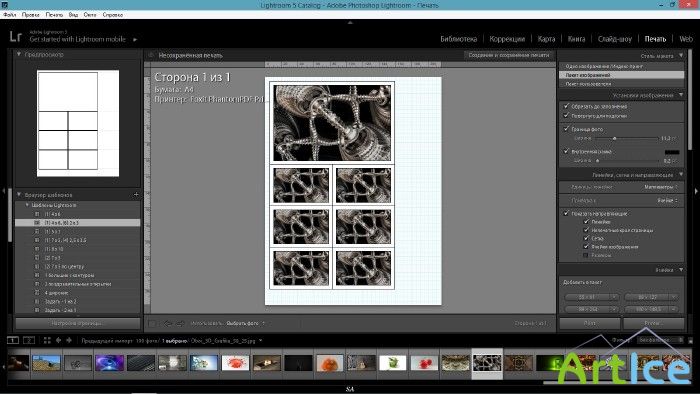Collapse the Браузер шаблонов panel
Viewport: 700px width, 394px height.
[x=19, y=195]
